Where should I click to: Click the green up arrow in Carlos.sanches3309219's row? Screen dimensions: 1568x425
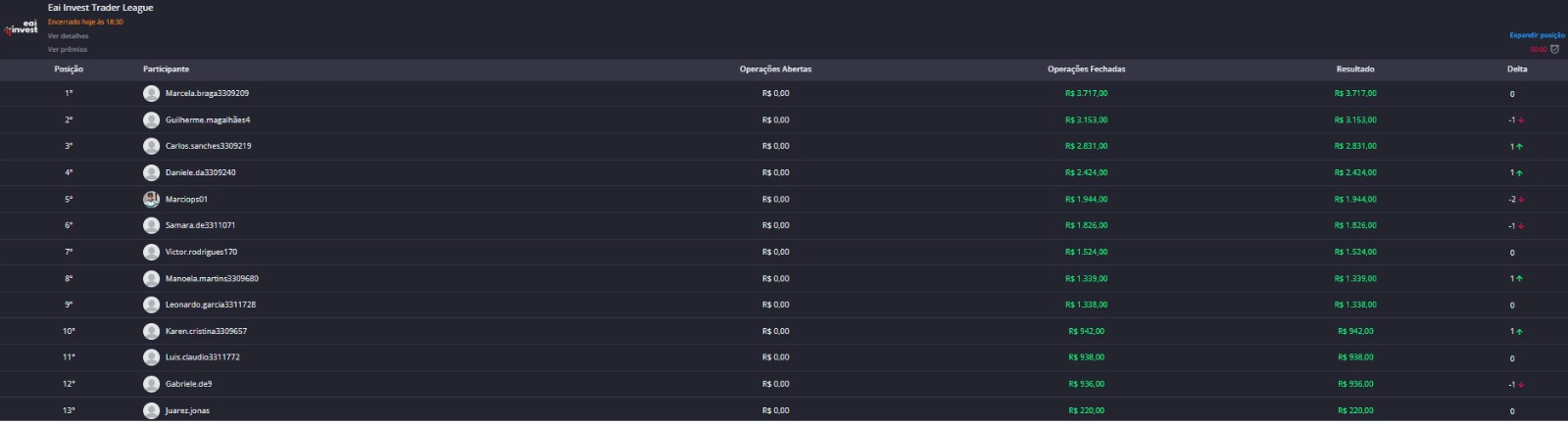click(1519, 147)
